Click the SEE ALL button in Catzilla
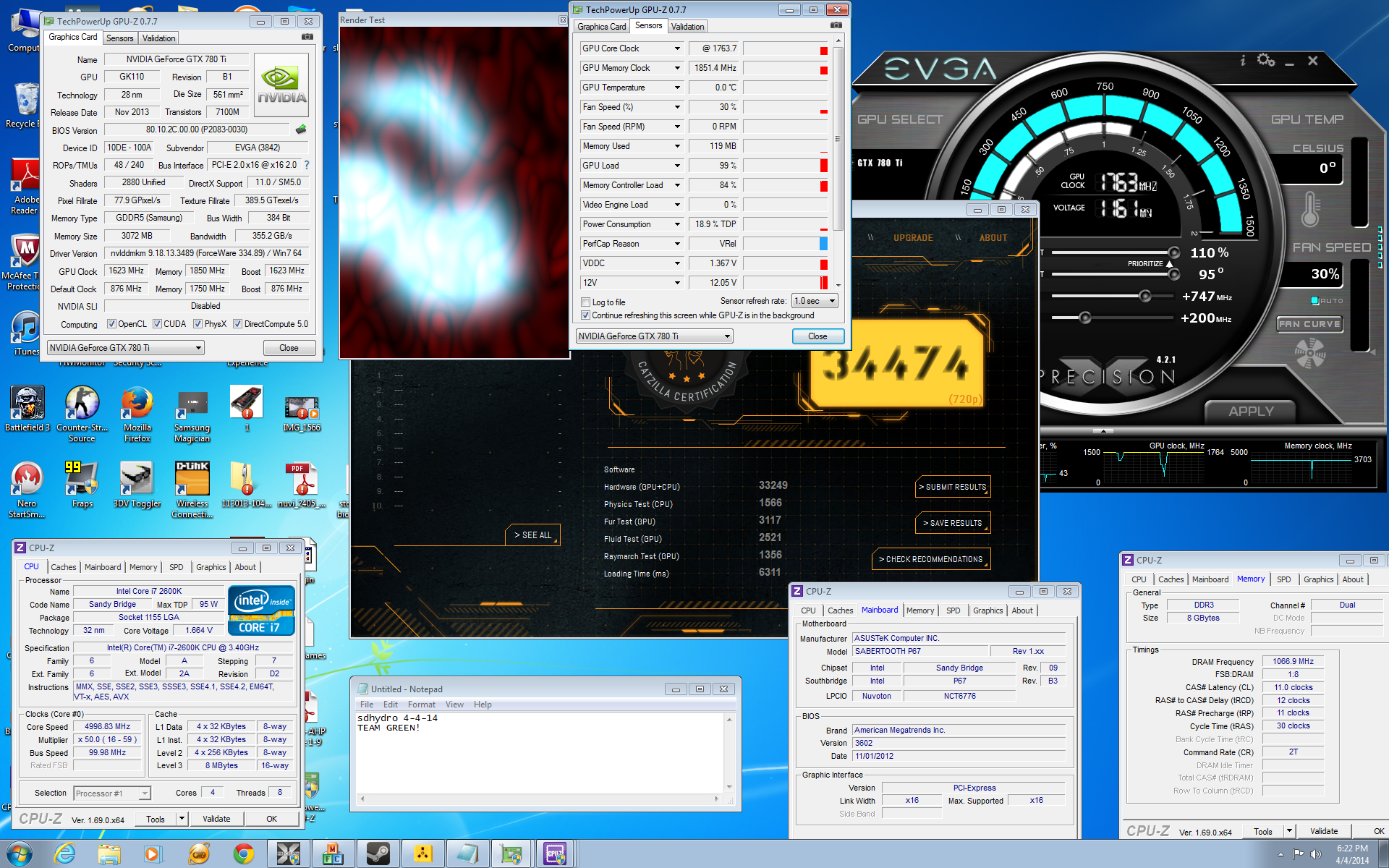This screenshot has height=868, width=1389. tap(532, 535)
